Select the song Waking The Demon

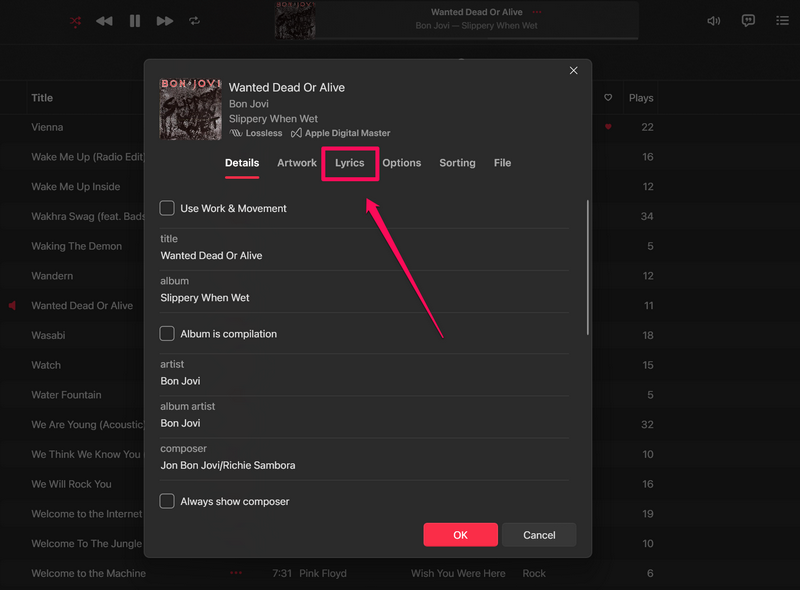[x=77, y=247]
